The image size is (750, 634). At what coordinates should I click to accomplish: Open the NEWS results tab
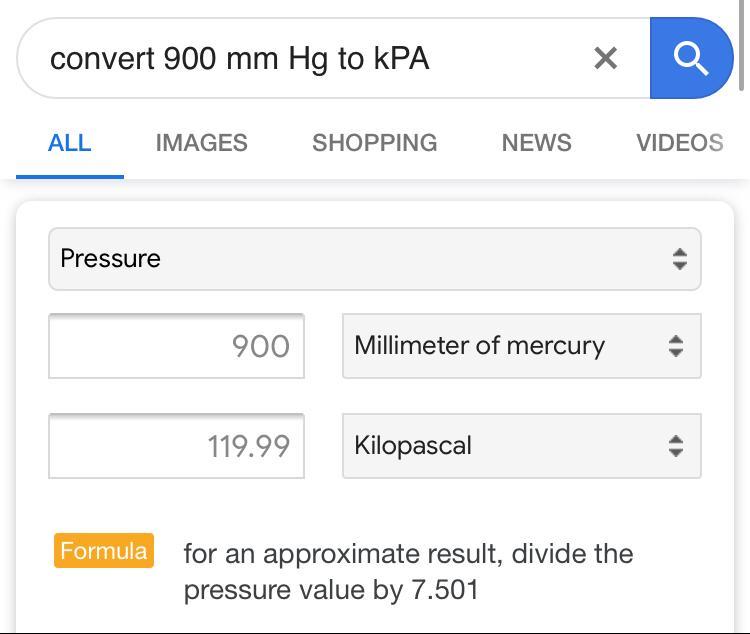point(536,143)
